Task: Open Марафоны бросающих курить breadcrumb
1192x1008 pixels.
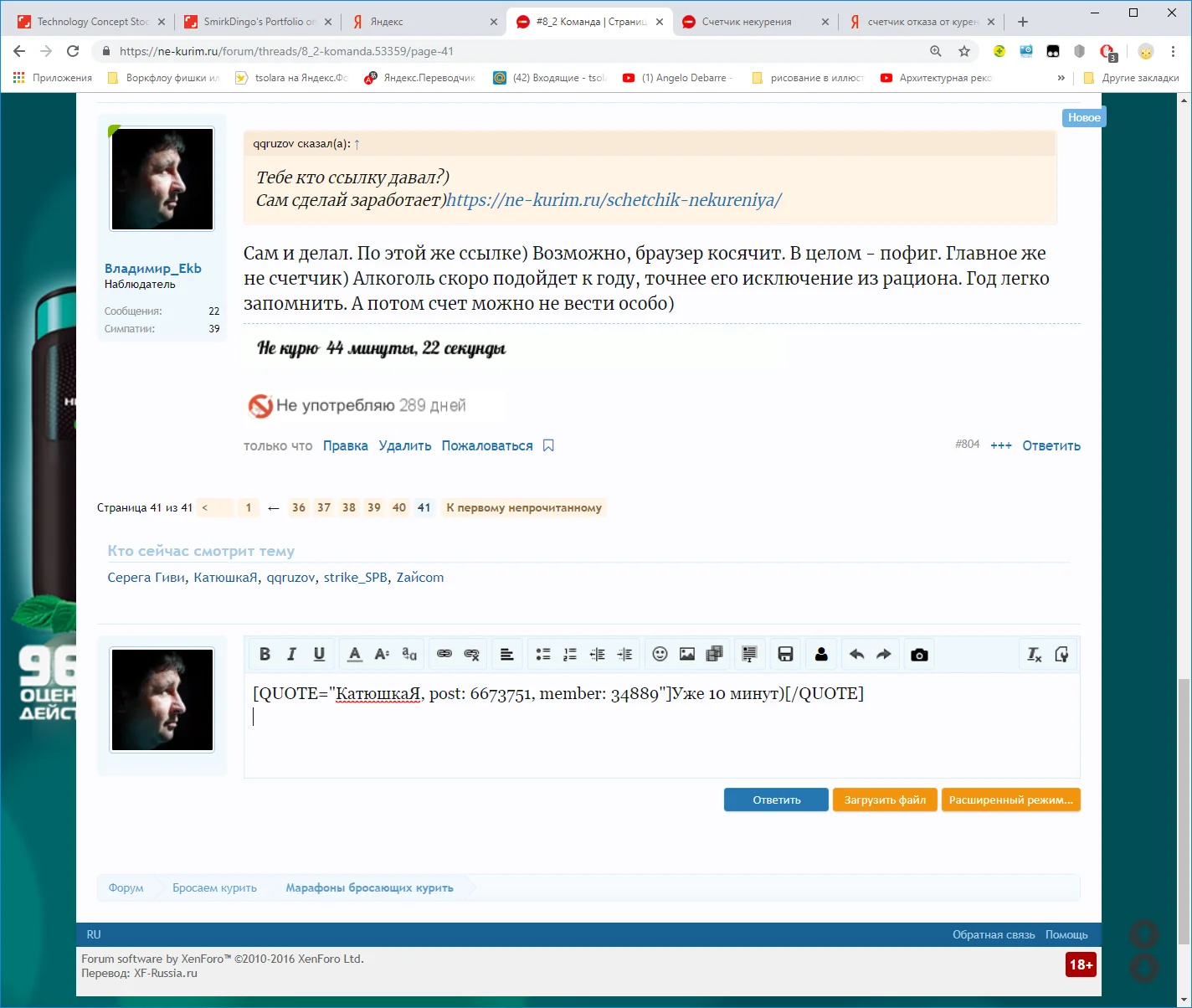Action: coord(369,887)
